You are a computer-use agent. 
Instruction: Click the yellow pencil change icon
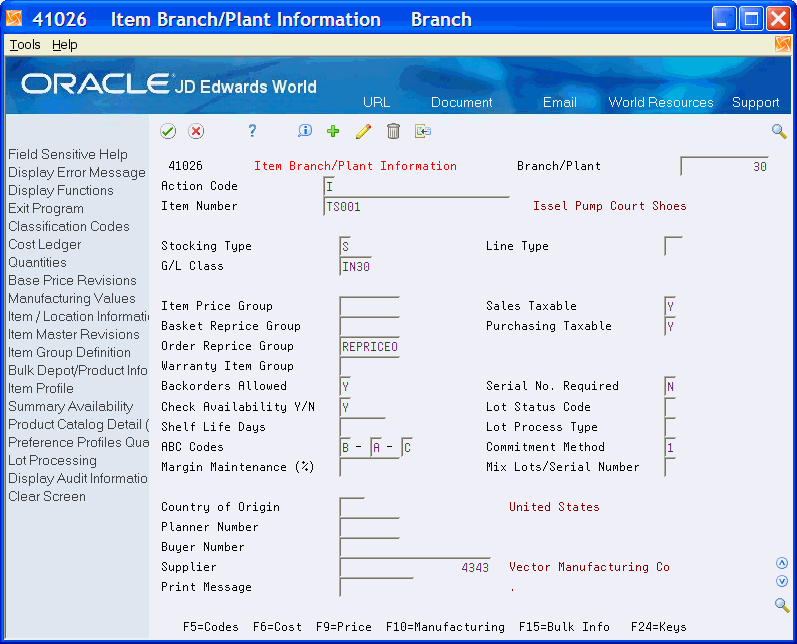(363, 132)
